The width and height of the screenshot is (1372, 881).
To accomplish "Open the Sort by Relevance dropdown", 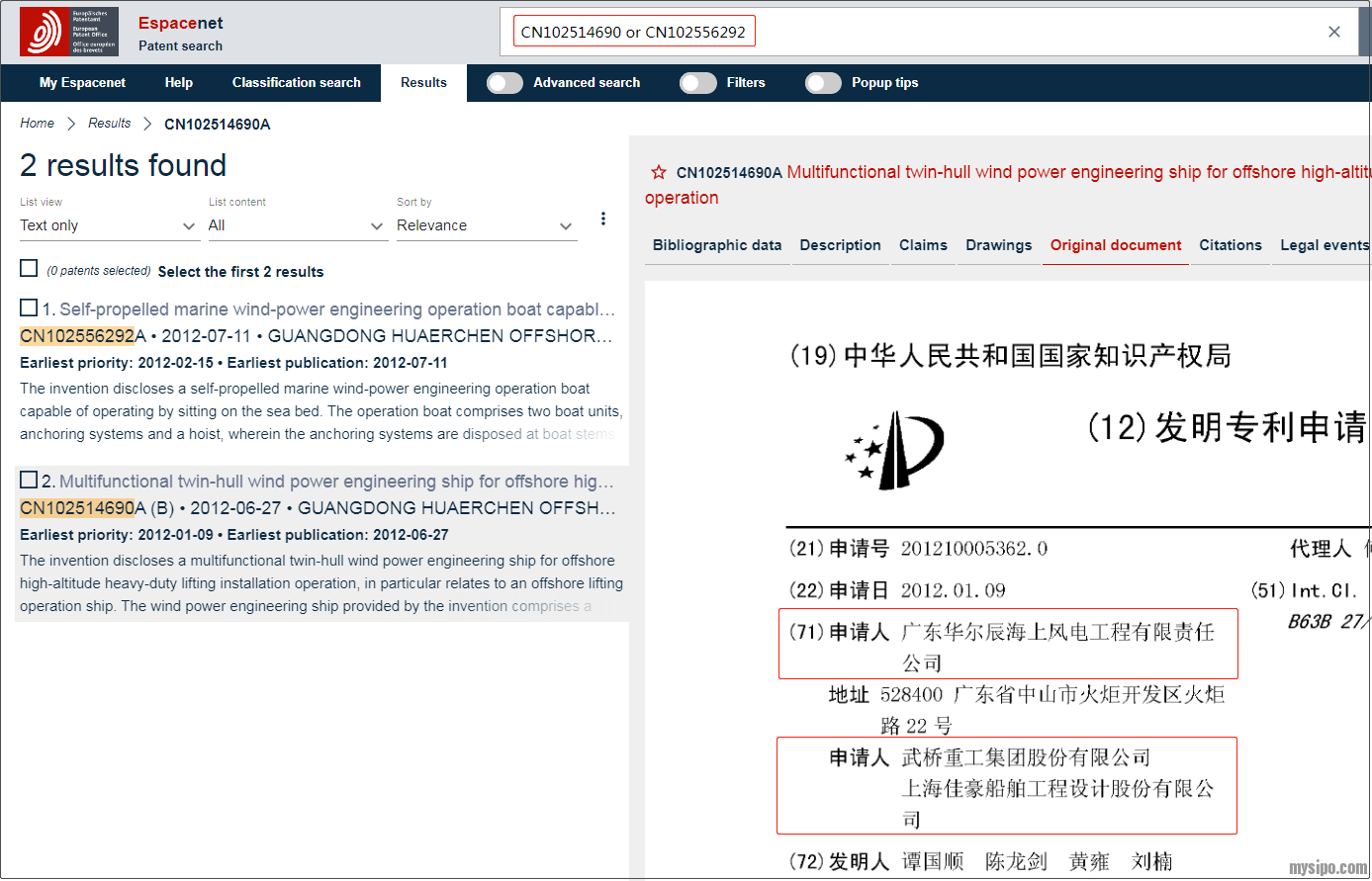I will coord(485,225).
